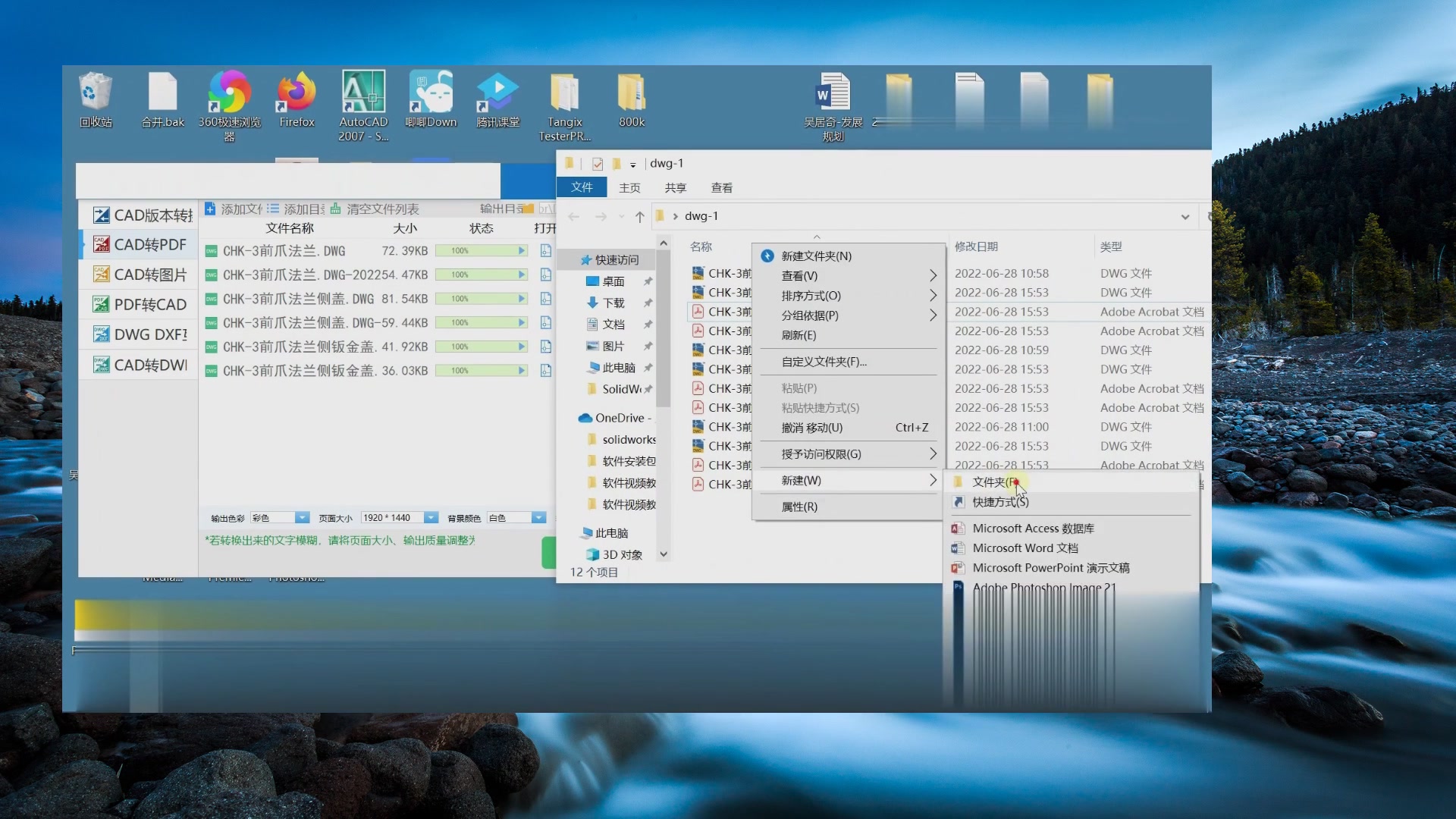1456x819 pixels.
Task: Open output file for the 81.54KB 侧盖.DWG row
Action: 545,299
